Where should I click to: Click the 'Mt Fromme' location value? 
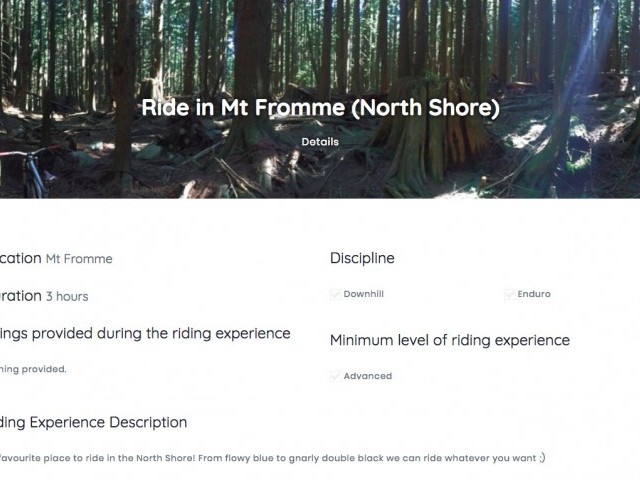click(79, 259)
